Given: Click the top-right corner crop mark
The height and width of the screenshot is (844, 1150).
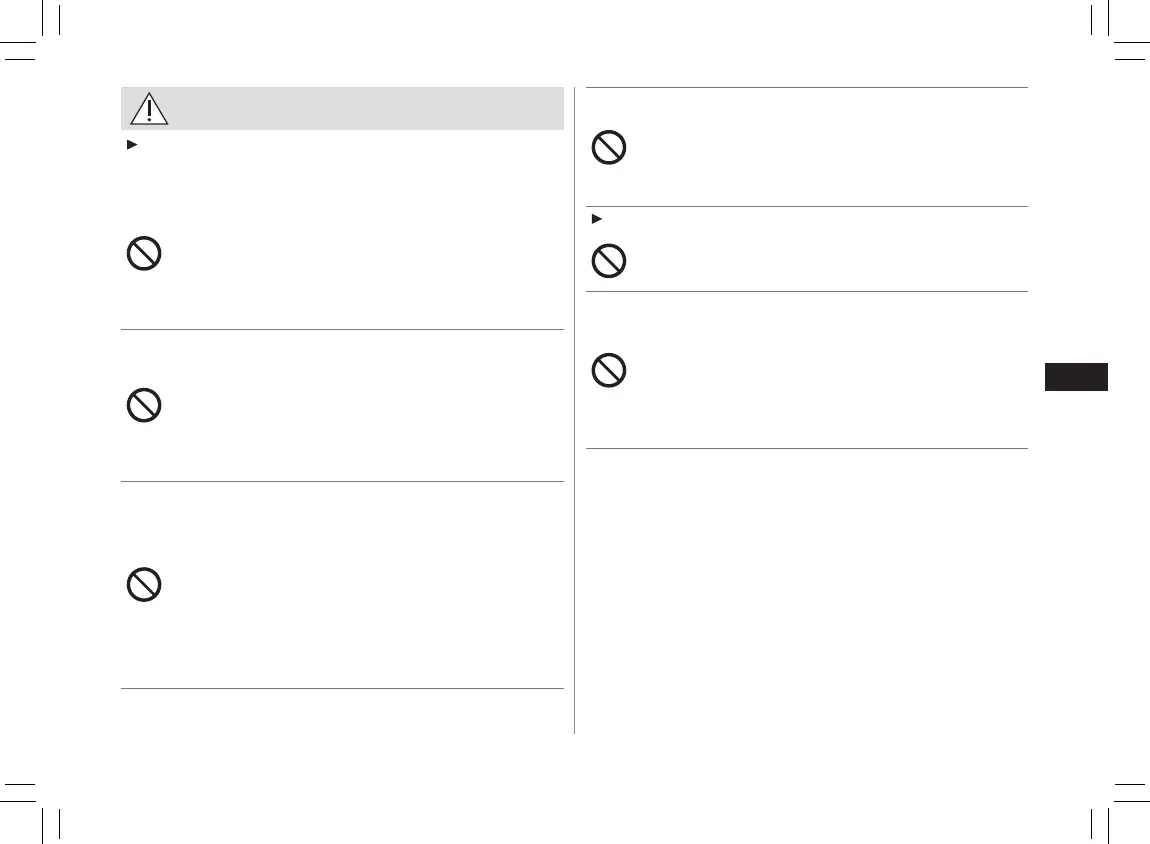Looking at the screenshot, I should (x=1111, y=42).
